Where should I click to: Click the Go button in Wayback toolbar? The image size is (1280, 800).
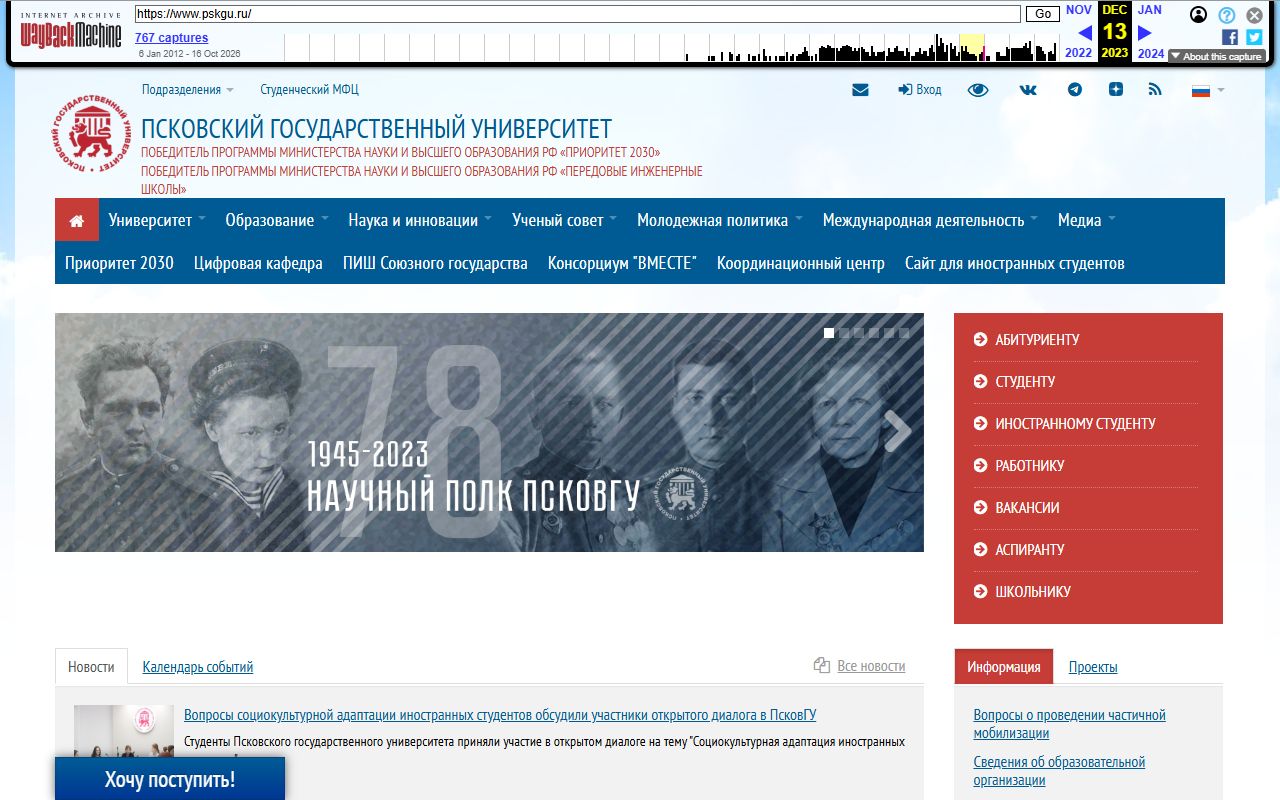coord(1043,14)
